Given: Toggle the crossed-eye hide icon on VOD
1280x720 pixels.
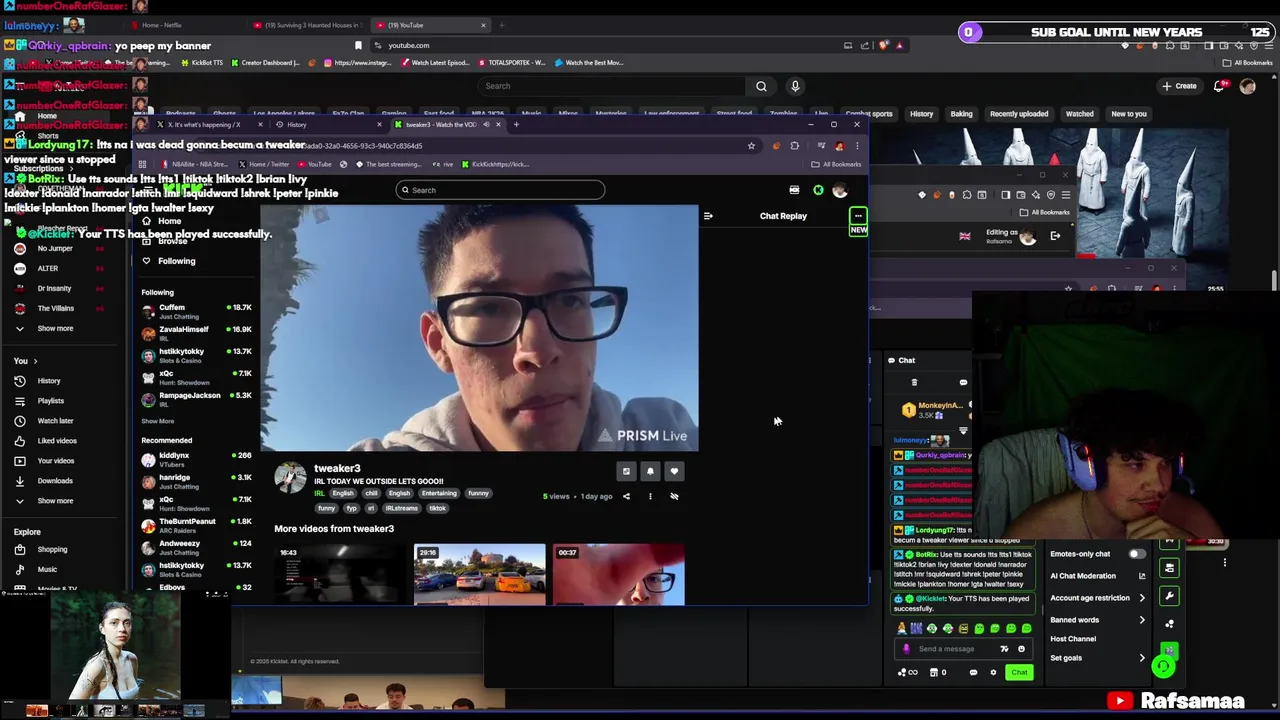Looking at the screenshot, I should point(674,496).
